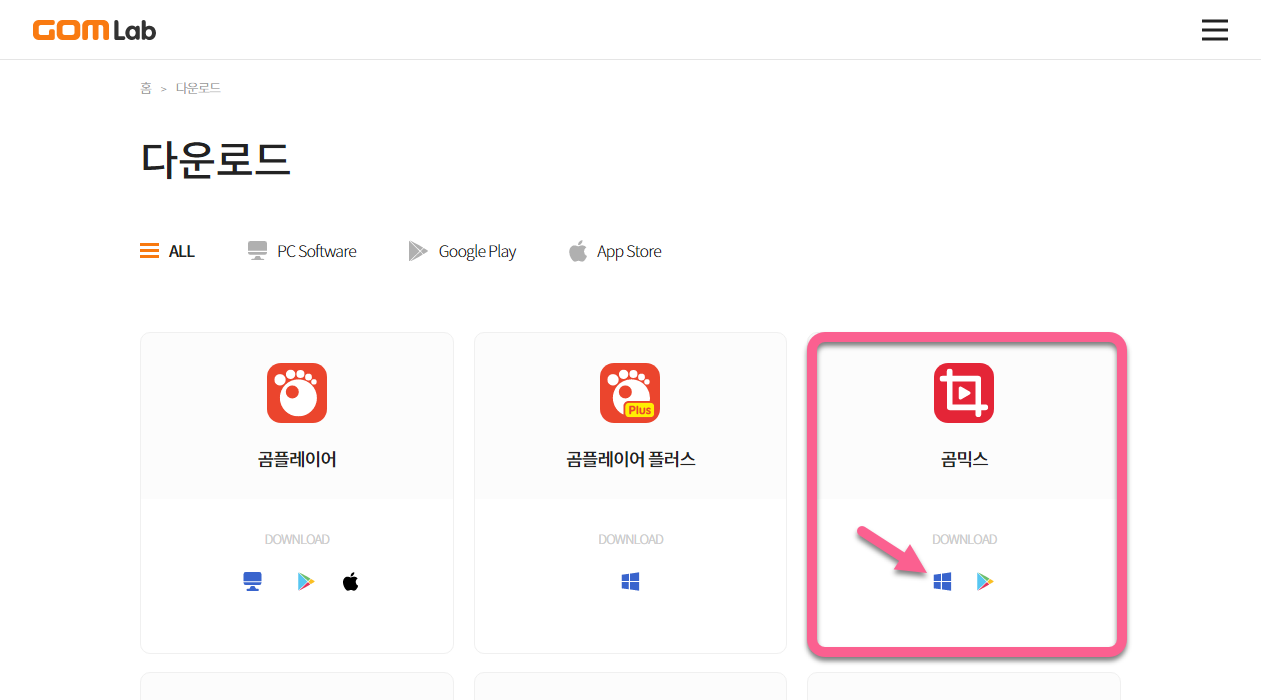The height and width of the screenshot is (700, 1261).
Task: Select the ALL filter tab
Action: click(x=167, y=251)
